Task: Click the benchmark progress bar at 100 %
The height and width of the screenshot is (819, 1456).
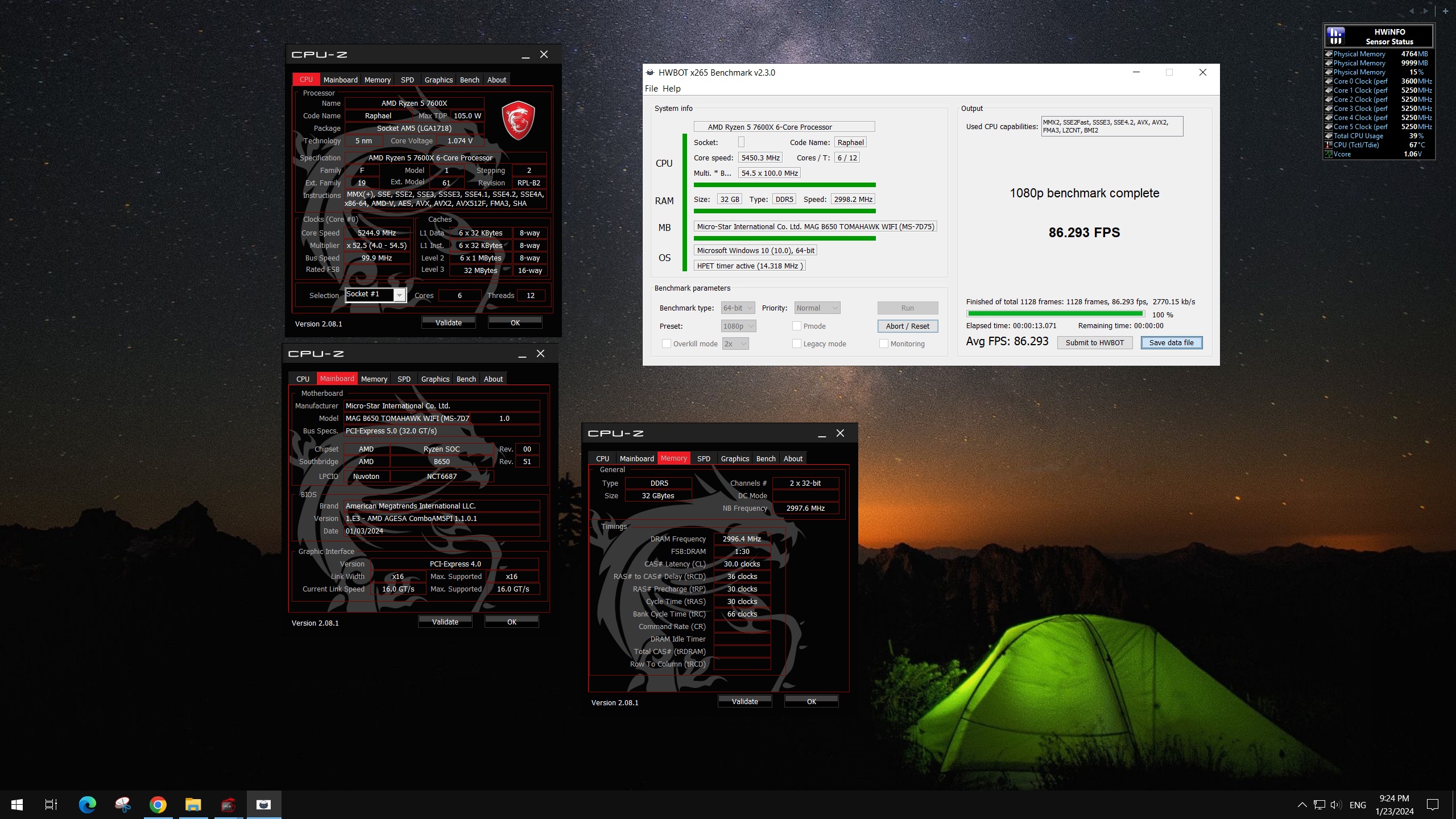Action: [1056, 313]
